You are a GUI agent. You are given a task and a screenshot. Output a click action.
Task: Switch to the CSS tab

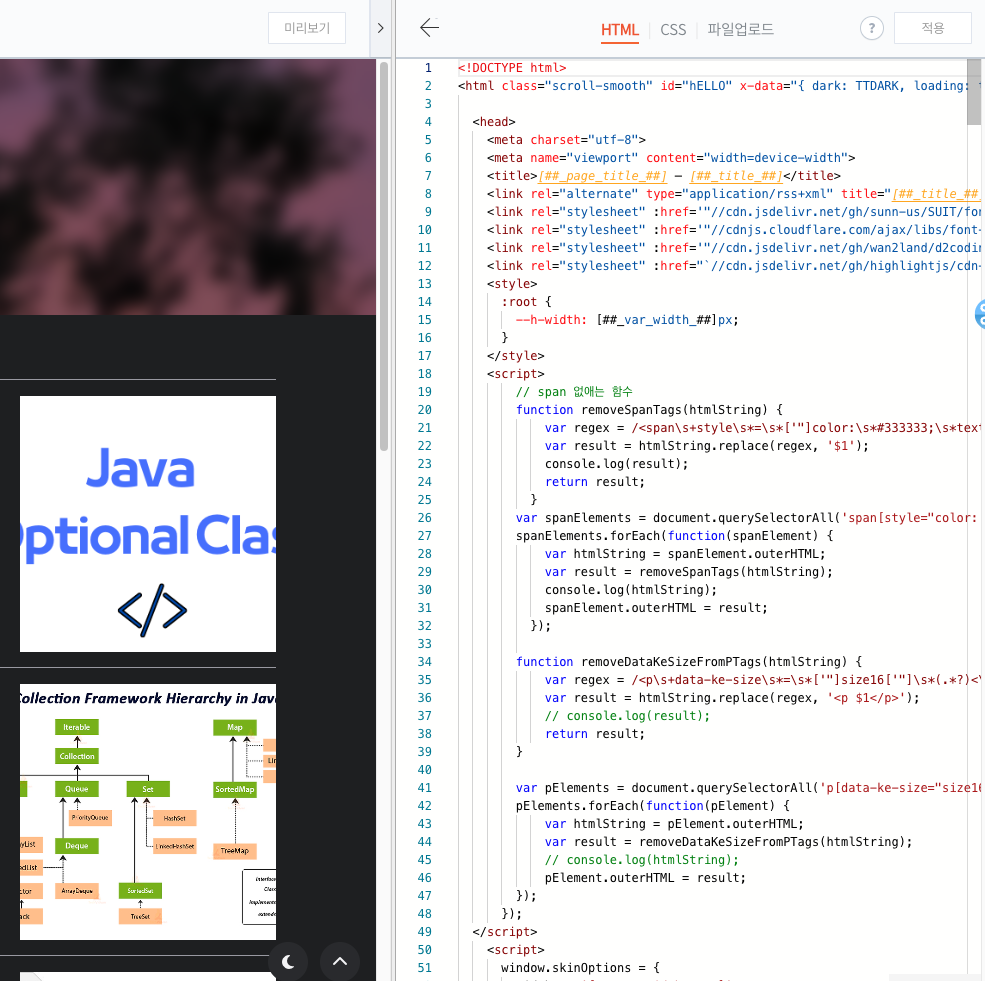(673, 30)
